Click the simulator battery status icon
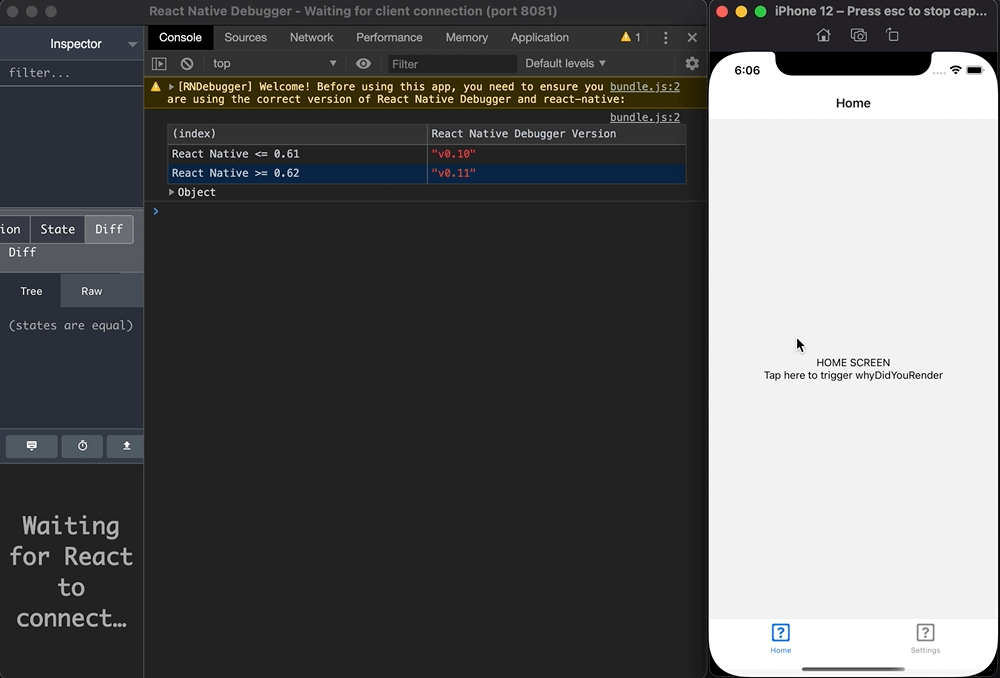Viewport: 1000px width, 678px height. tap(975, 70)
